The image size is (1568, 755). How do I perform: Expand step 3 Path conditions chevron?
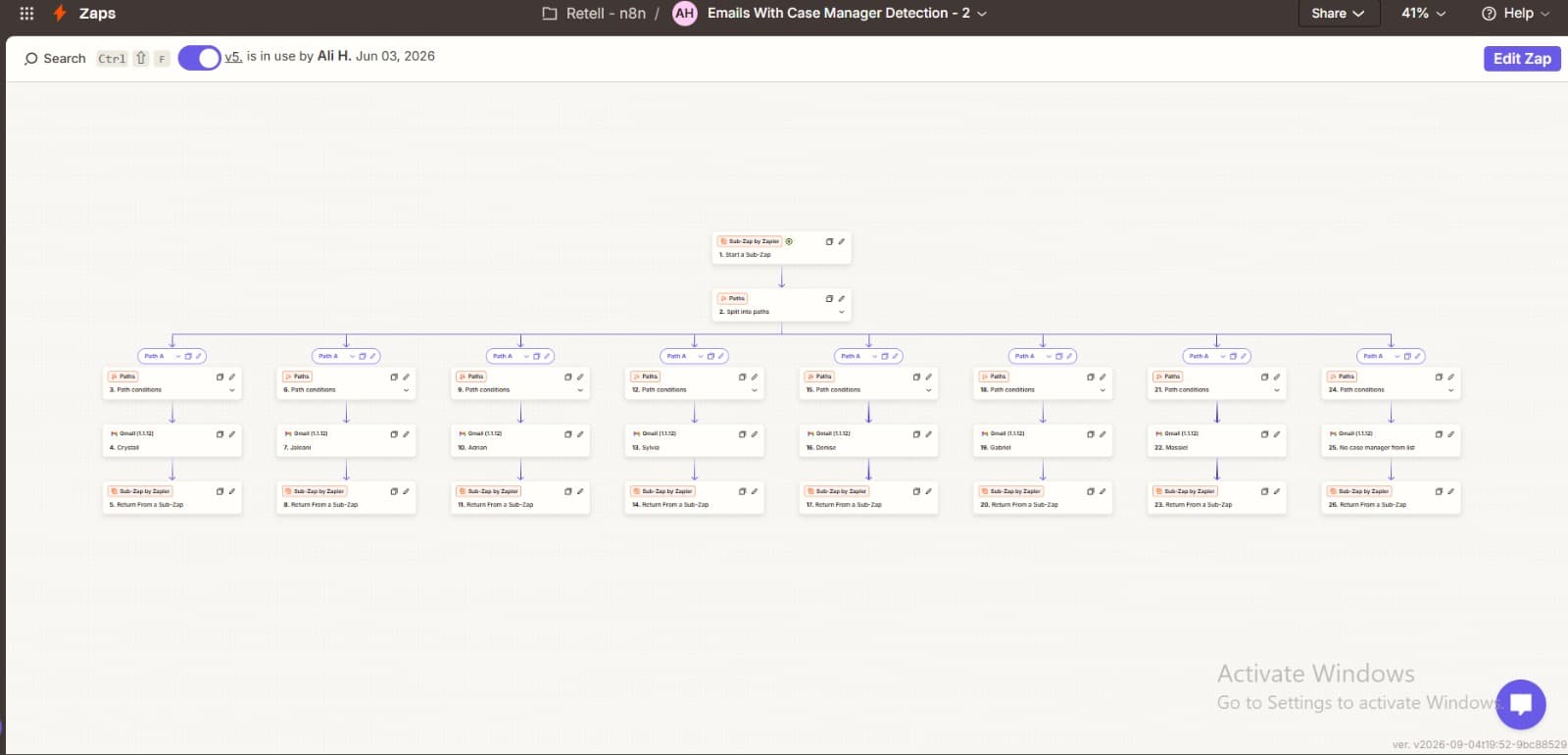pos(231,390)
